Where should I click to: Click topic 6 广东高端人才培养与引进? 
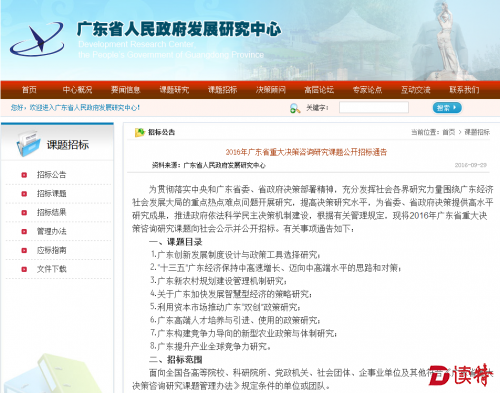click(x=235, y=320)
